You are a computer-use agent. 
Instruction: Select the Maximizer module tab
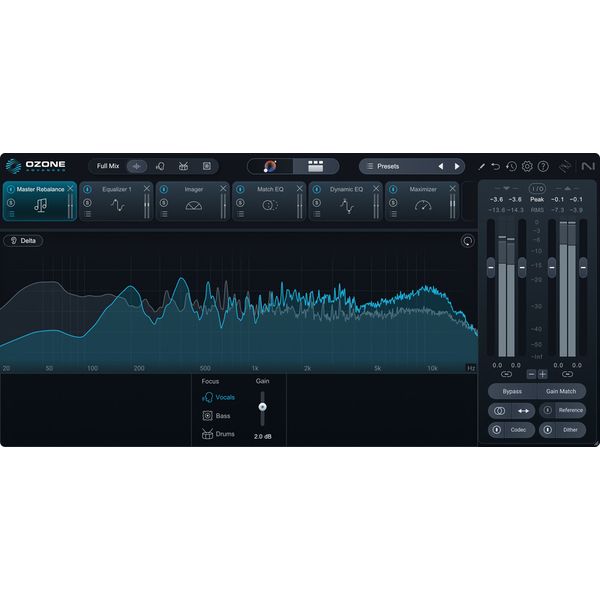tap(422, 201)
